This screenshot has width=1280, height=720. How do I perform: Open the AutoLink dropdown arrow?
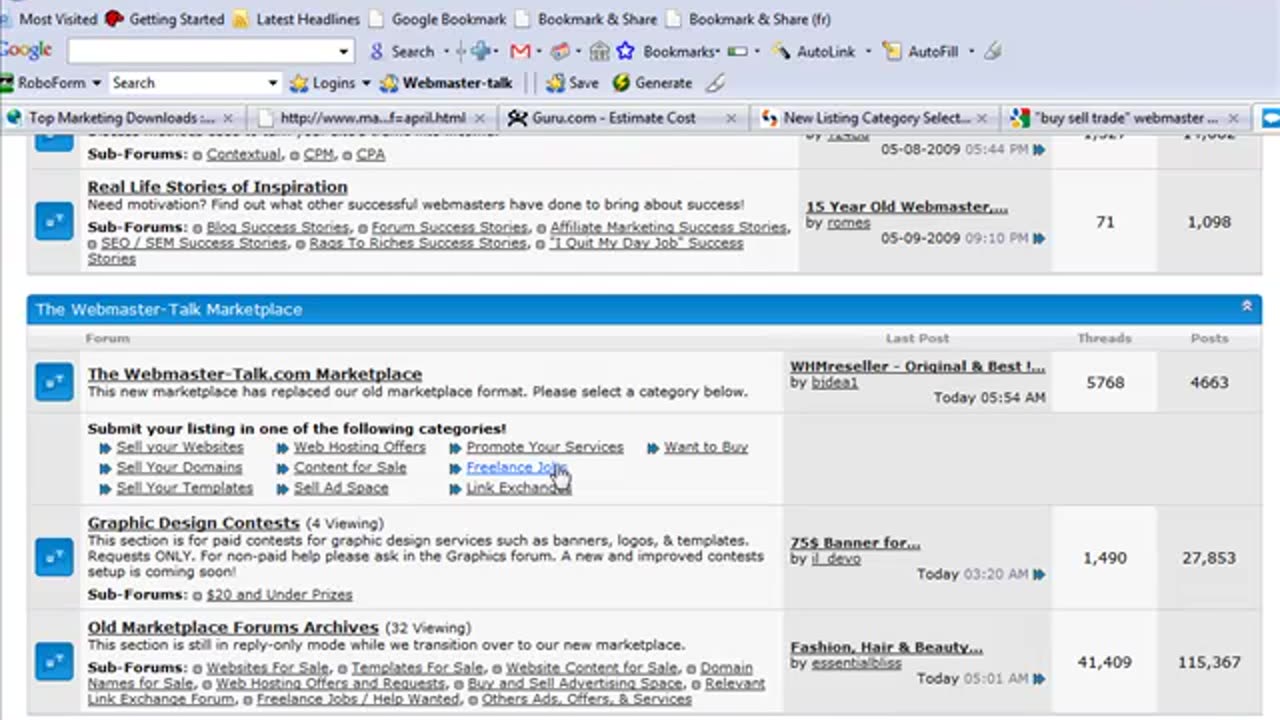pos(867,51)
